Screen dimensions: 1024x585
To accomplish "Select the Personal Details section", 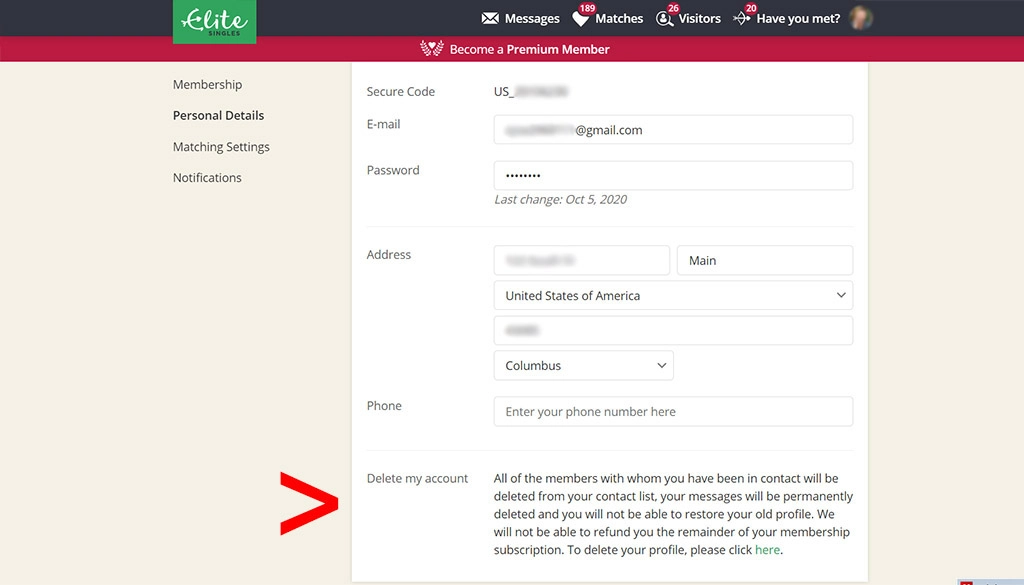I will click(x=218, y=115).
